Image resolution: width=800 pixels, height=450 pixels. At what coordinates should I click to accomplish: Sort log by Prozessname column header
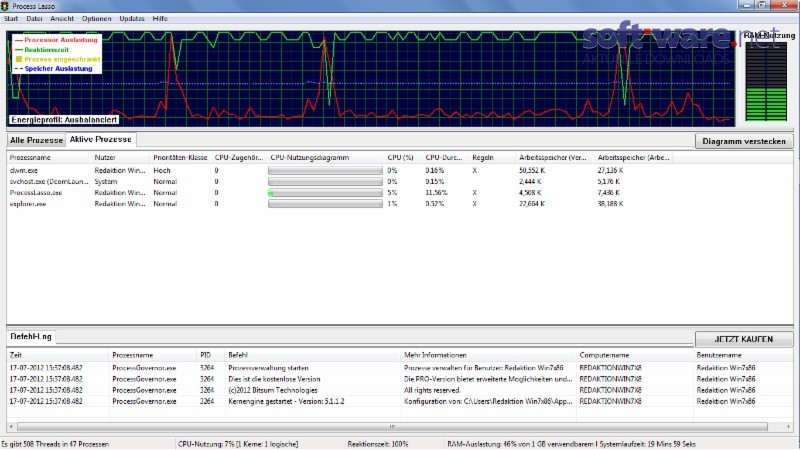[153, 355]
